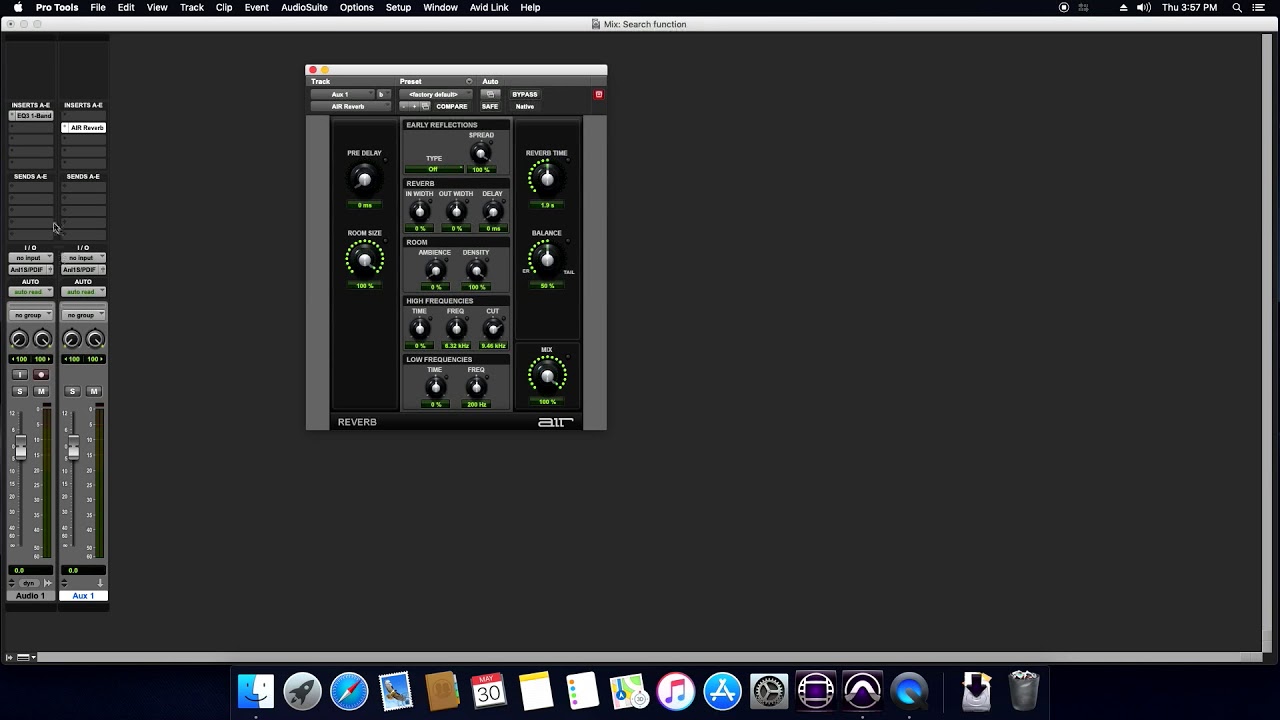This screenshot has height=720, width=1280.
Task: Click the Reverb In Width knob
Action: point(420,211)
